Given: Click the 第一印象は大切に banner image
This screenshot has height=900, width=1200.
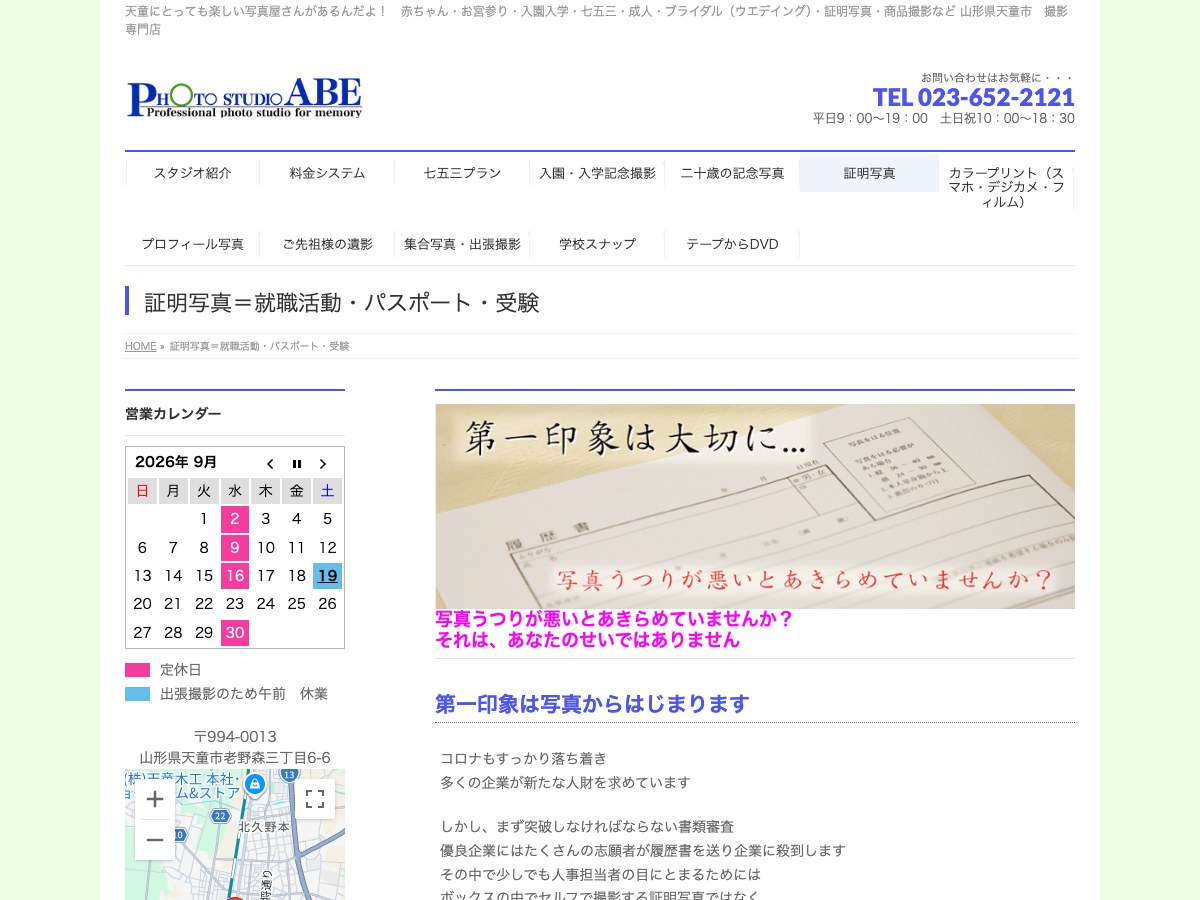Looking at the screenshot, I should tap(755, 506).
